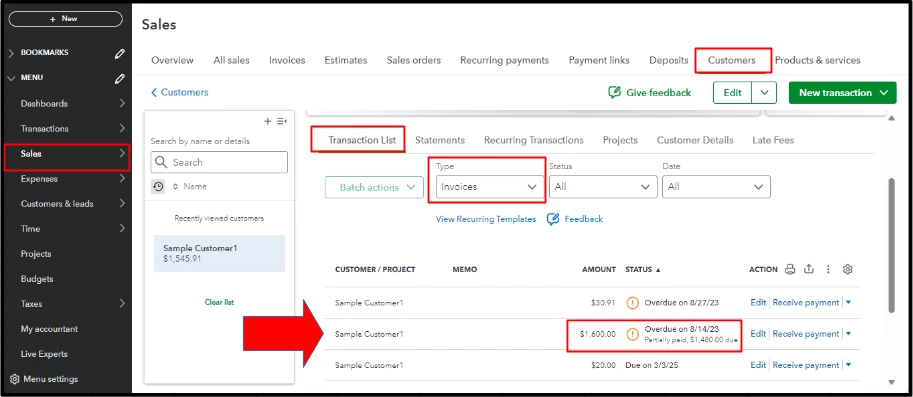Screen dimensions: 913x397
Task: Click the export icon in table header
Action: [x=809, y=269]
